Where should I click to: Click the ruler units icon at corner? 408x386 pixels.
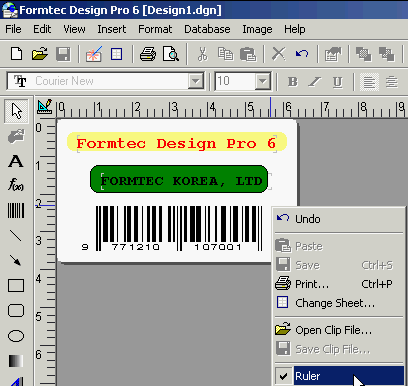pos(45,107)
